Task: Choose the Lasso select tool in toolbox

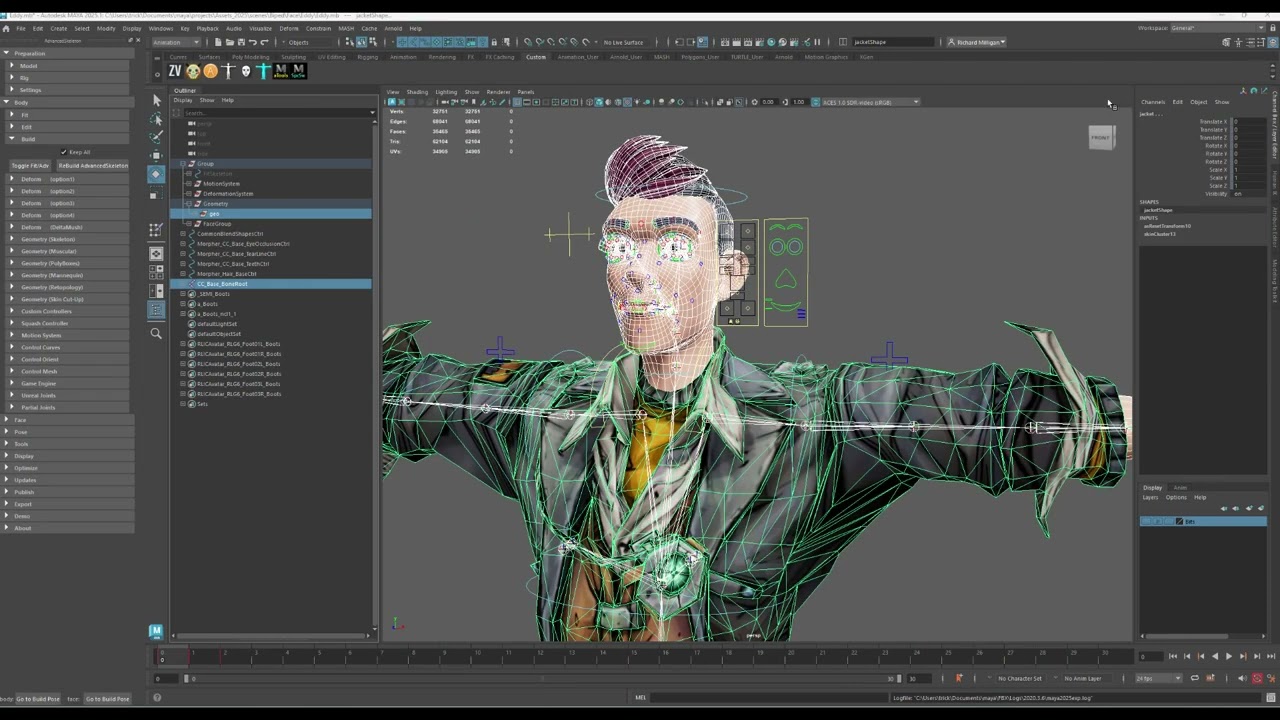Action: (155, 119)
